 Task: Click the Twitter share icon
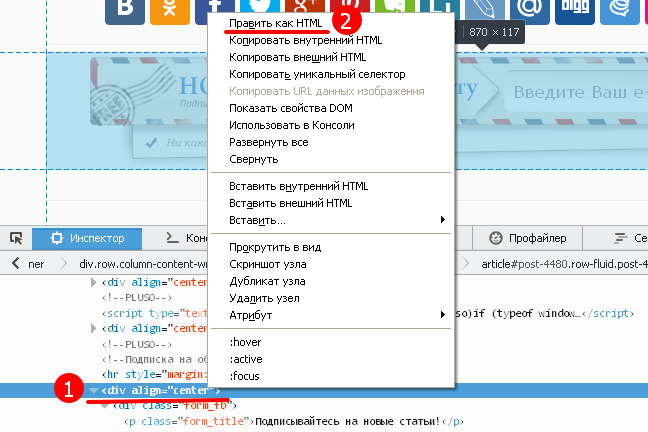tap(260, 6)
